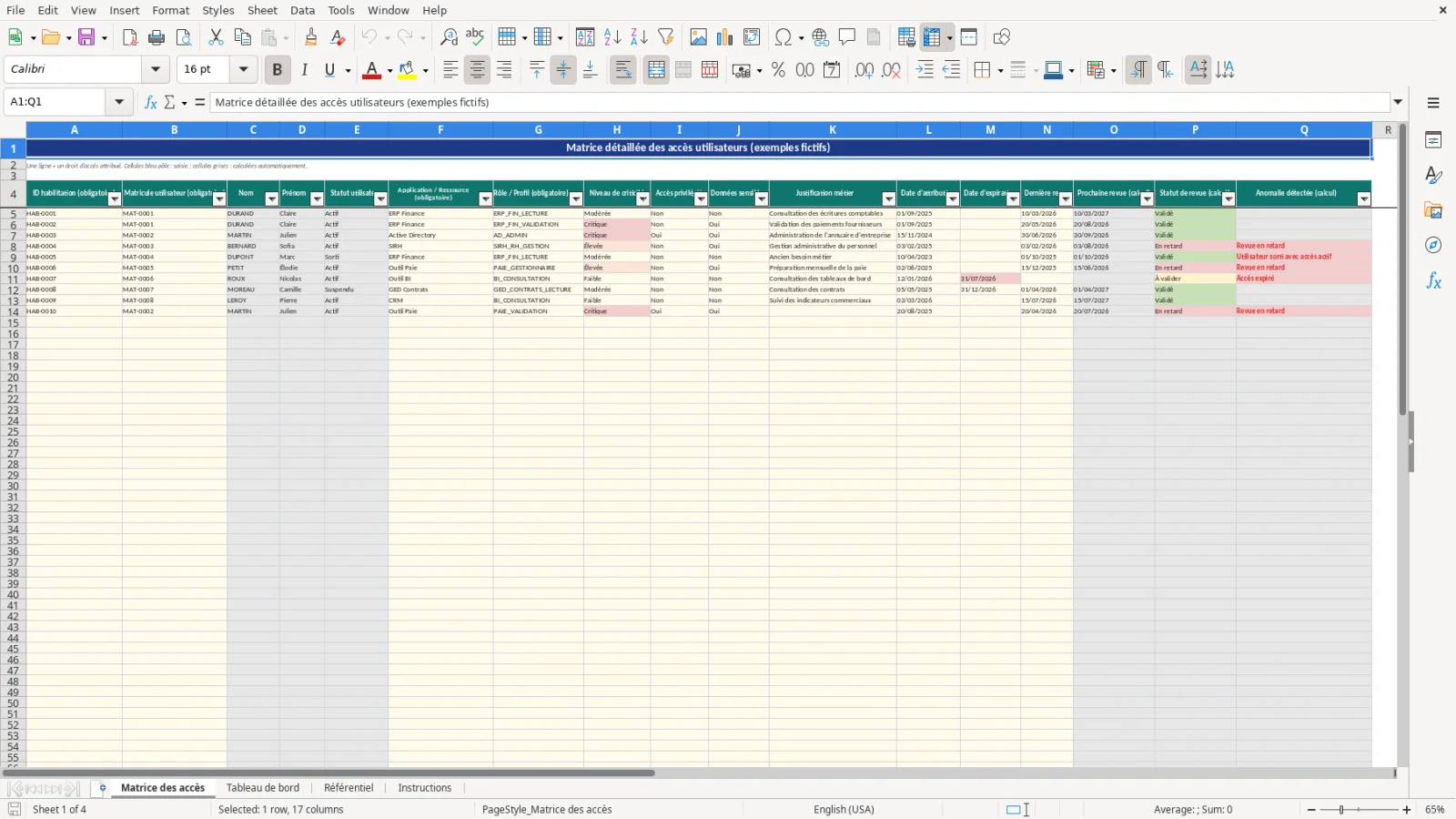Viewport: 1456px width, 819px height.
Task: Format selection as percent
Action: point(778,69)
